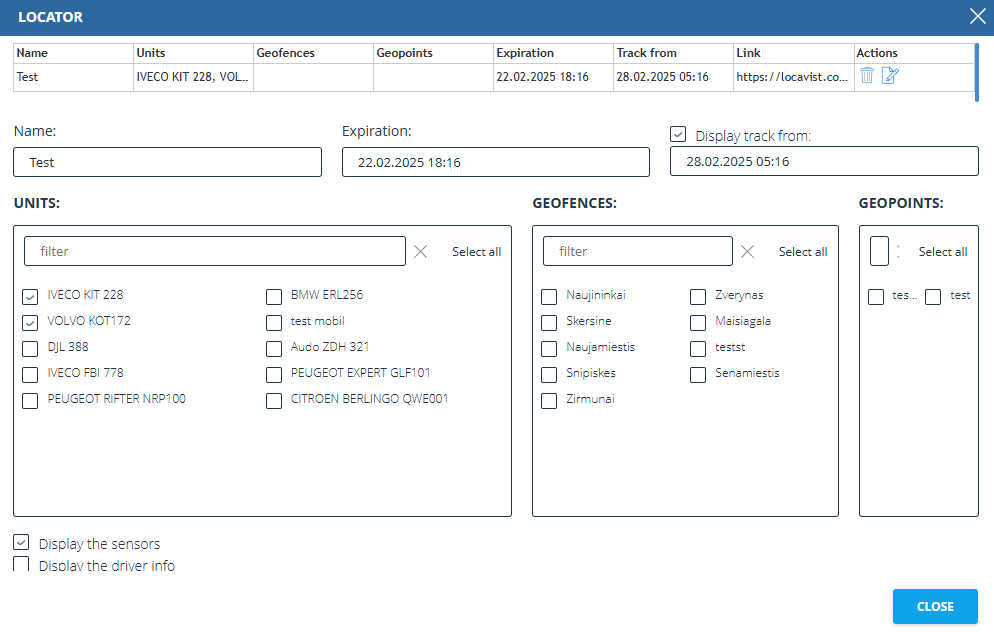Delete the Test locator with trash icon
994x634 pixels.
point(867,76)
